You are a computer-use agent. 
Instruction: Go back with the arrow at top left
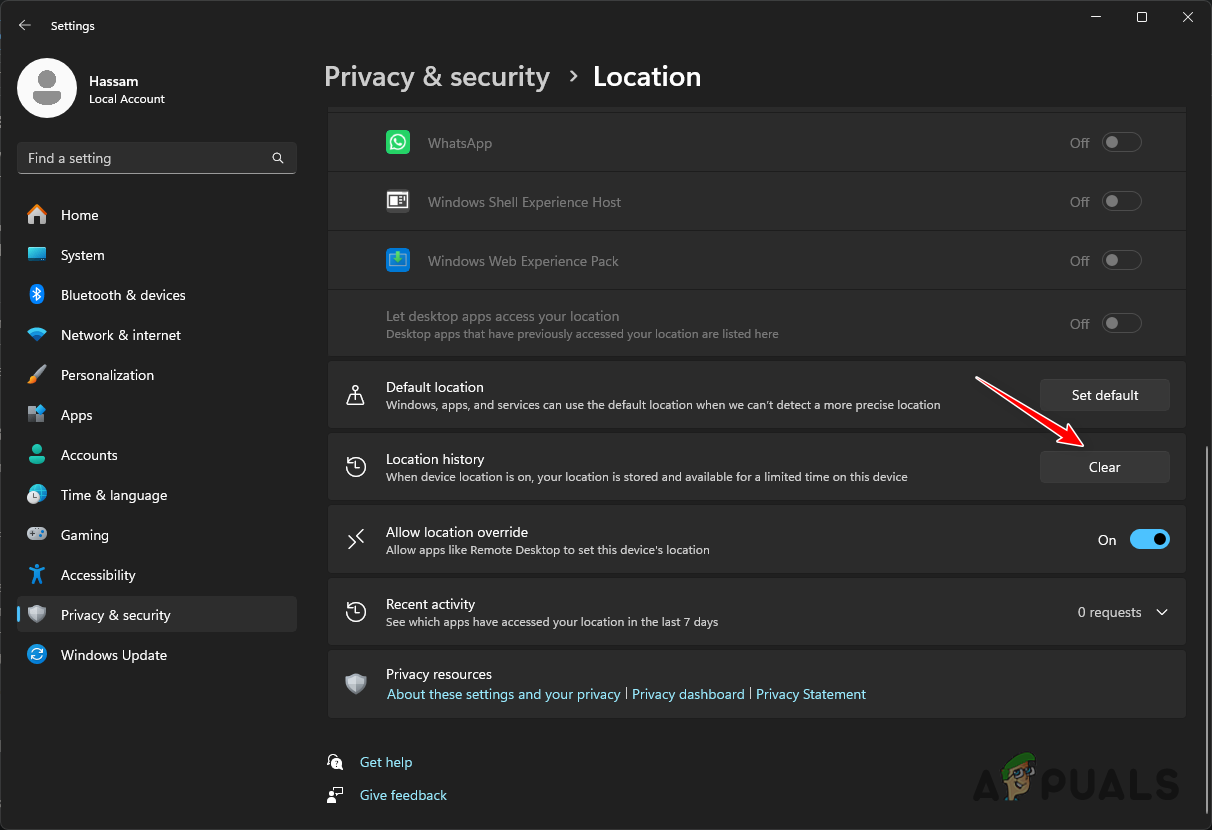24,25
